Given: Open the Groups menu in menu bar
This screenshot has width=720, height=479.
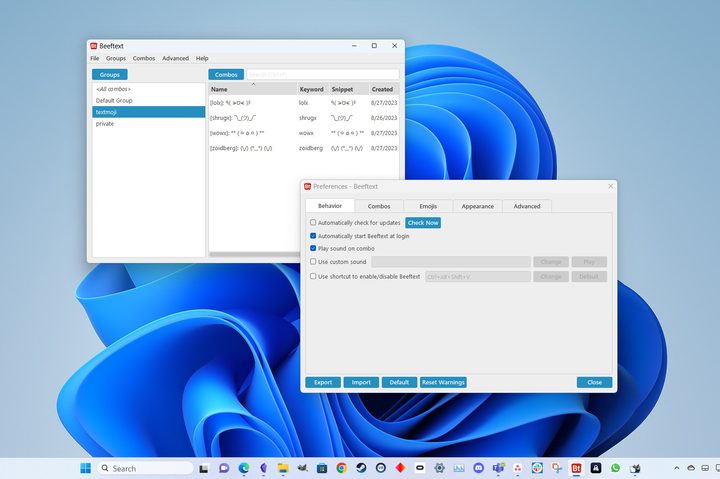Looking at the screenshot, I should [116, 58].
